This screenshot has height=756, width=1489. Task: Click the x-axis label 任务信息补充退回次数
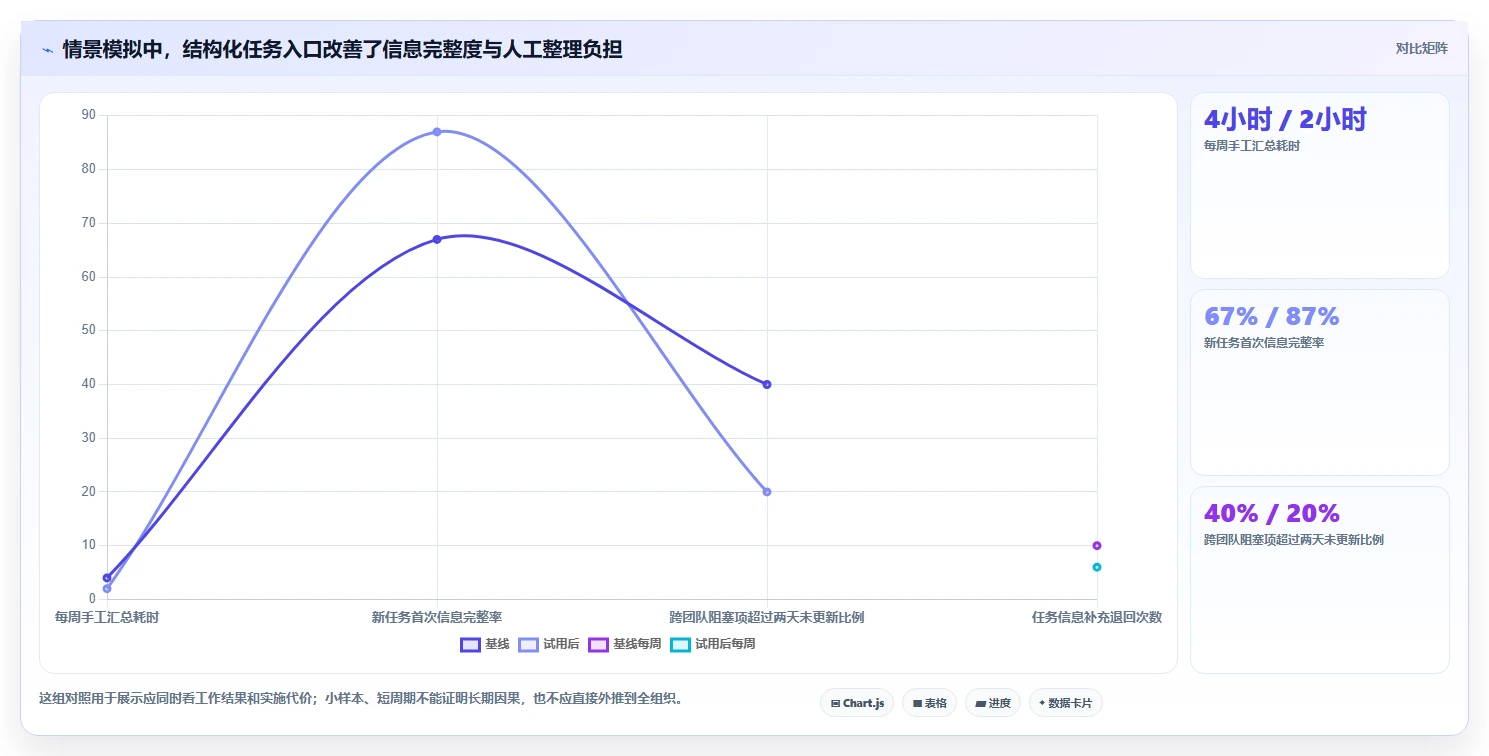pos(1097,617)
